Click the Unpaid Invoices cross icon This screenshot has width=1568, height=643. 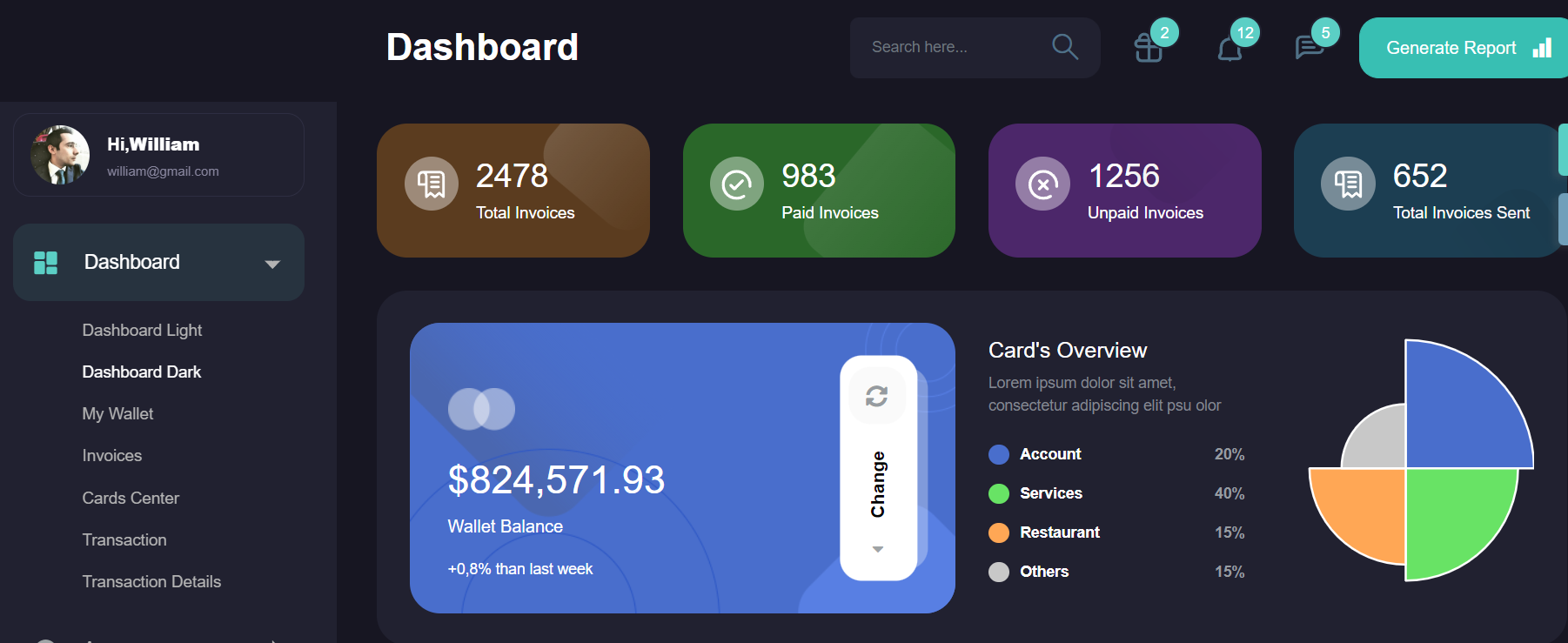1042,184
